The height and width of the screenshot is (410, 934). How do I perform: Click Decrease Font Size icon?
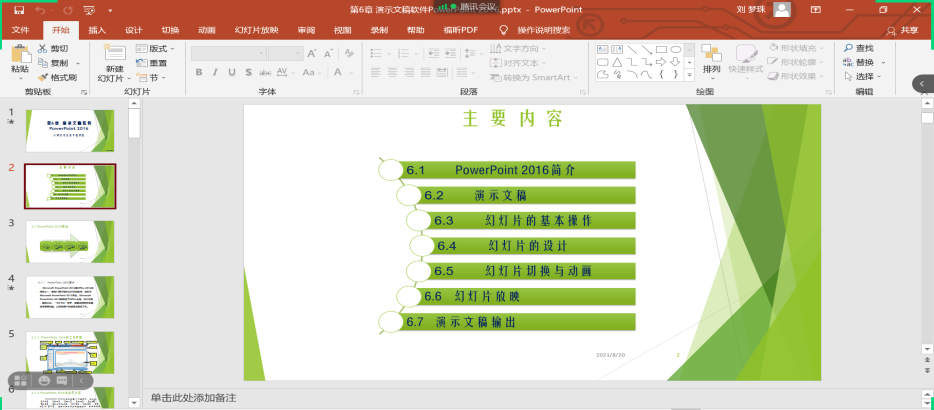pos(328,54)
